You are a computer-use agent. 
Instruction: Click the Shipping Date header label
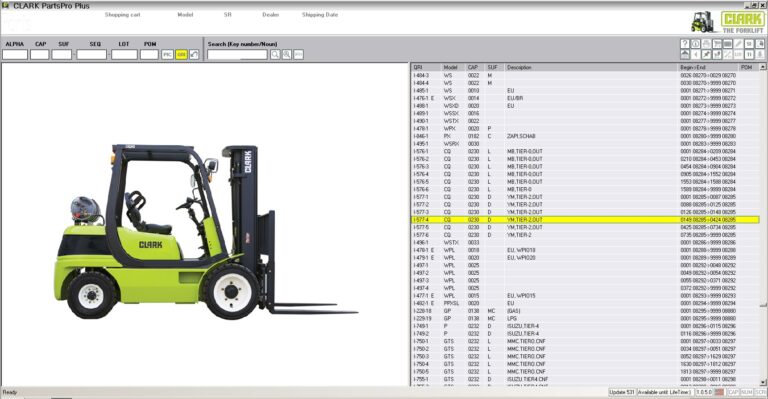click(320, 15)
